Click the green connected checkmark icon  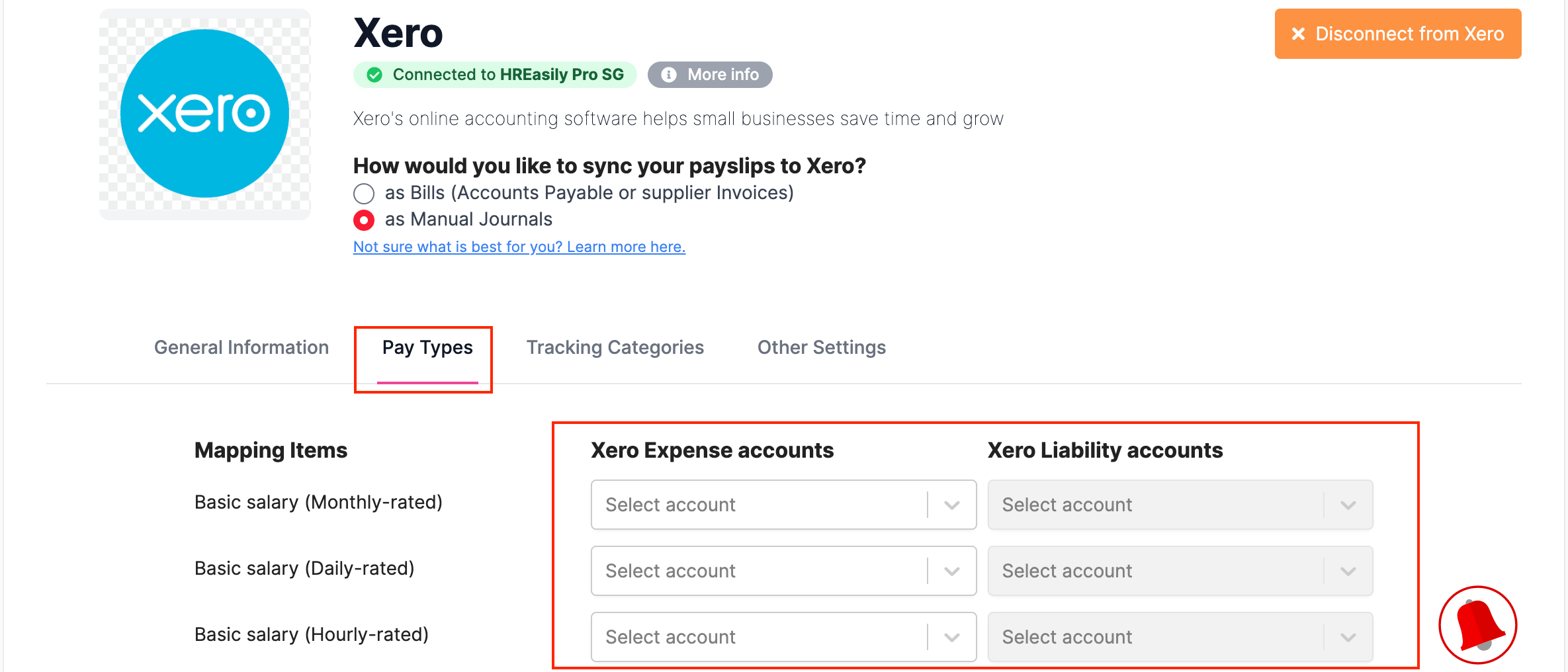(374, 75)
